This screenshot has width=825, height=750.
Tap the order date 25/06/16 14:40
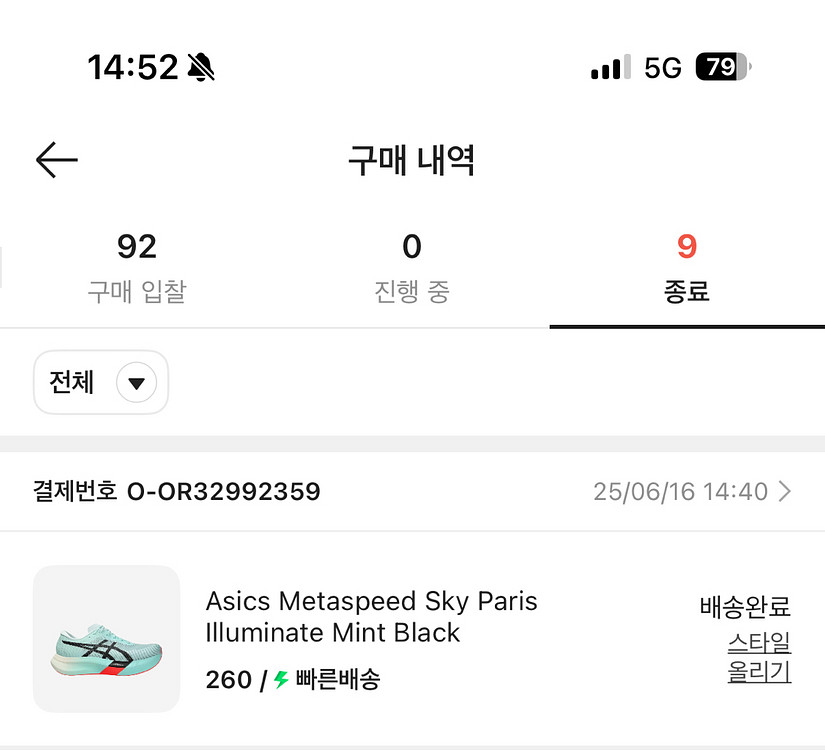[680, 491]
